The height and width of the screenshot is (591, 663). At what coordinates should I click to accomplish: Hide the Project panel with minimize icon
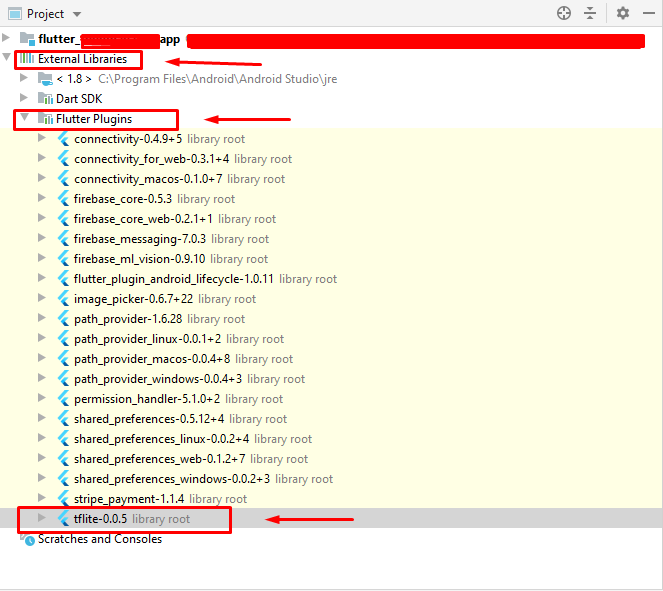647,13
